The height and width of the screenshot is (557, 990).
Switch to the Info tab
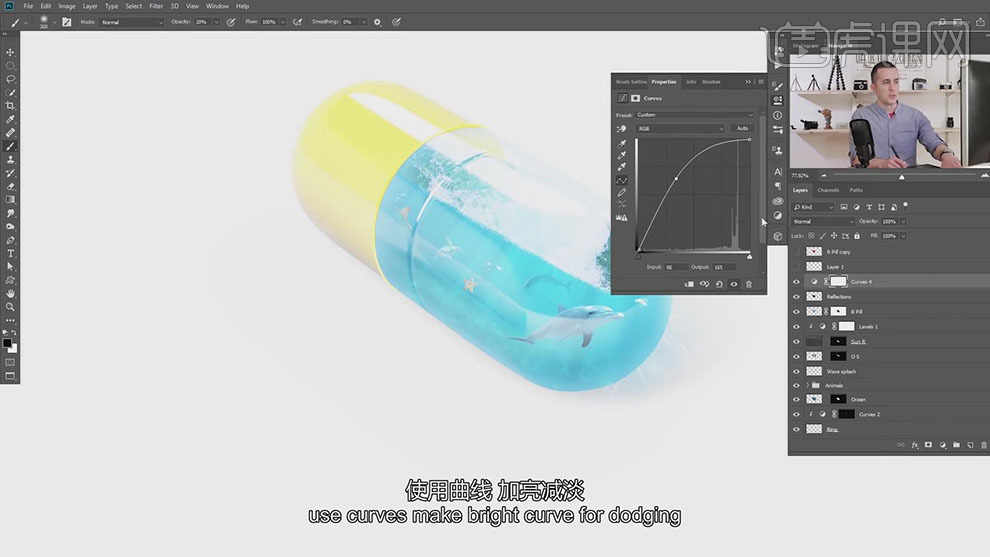pos(691,82)
